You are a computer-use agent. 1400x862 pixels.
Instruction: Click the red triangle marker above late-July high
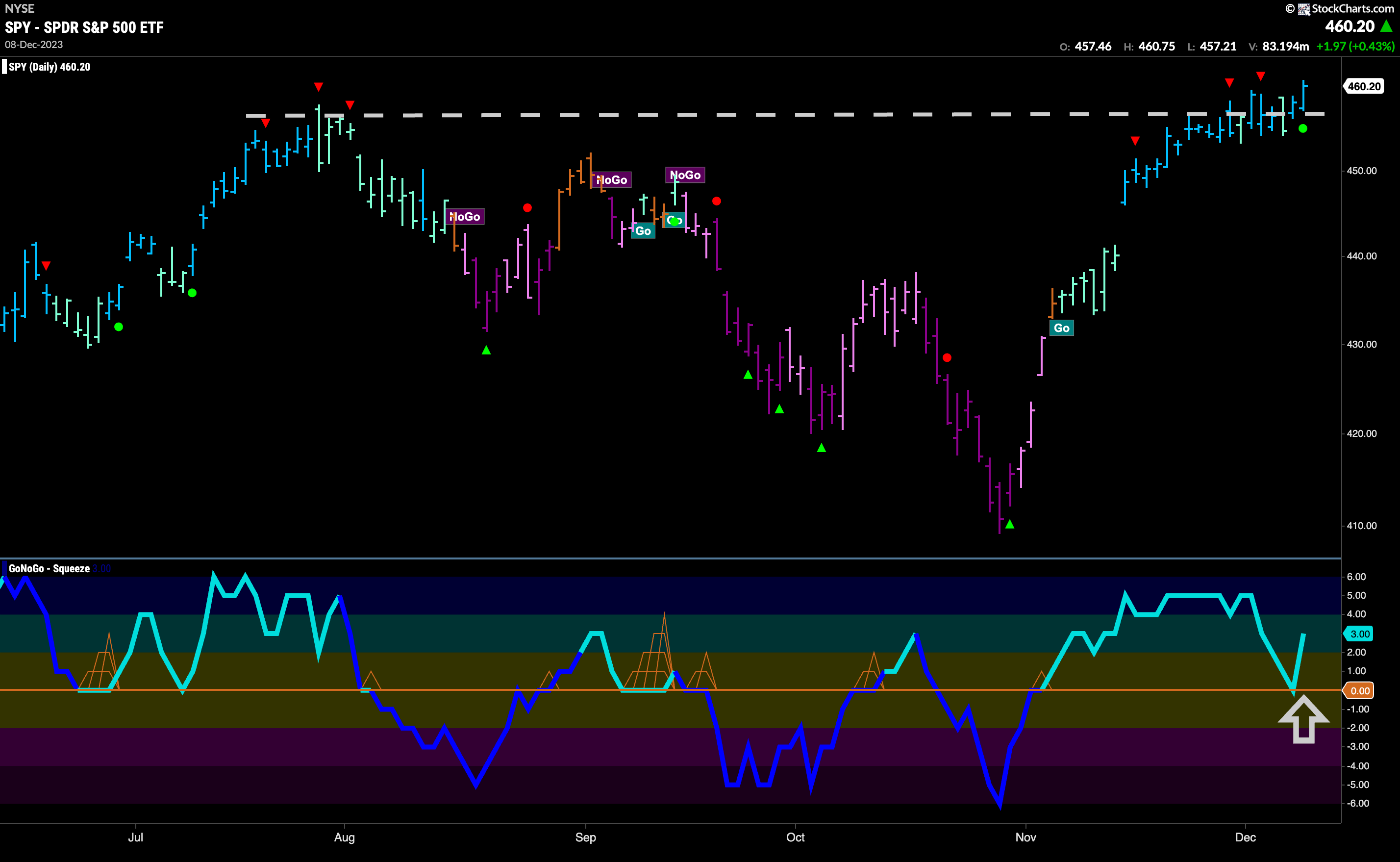click(x=319, y=87)
